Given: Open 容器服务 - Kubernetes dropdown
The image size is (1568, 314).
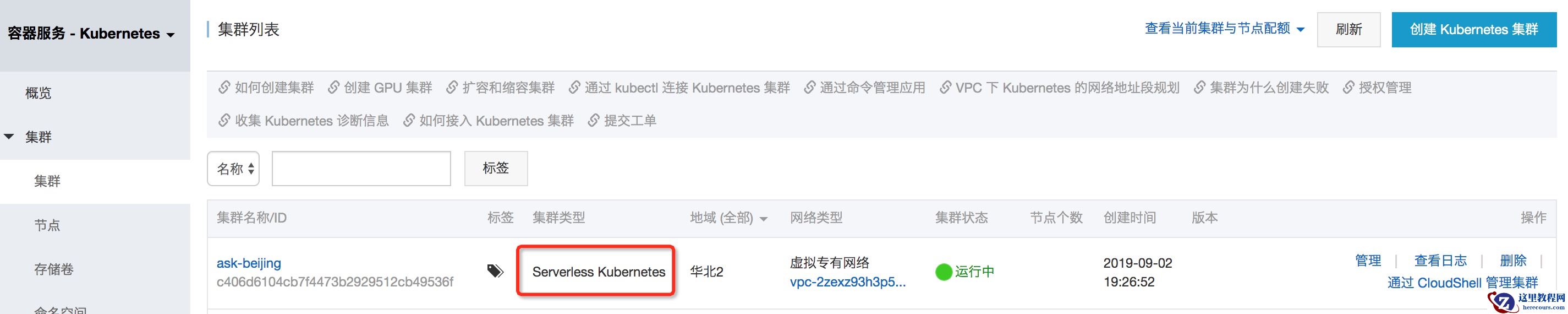Looking at the screenshot, I should pyautogui.click(x=91, y=34).
